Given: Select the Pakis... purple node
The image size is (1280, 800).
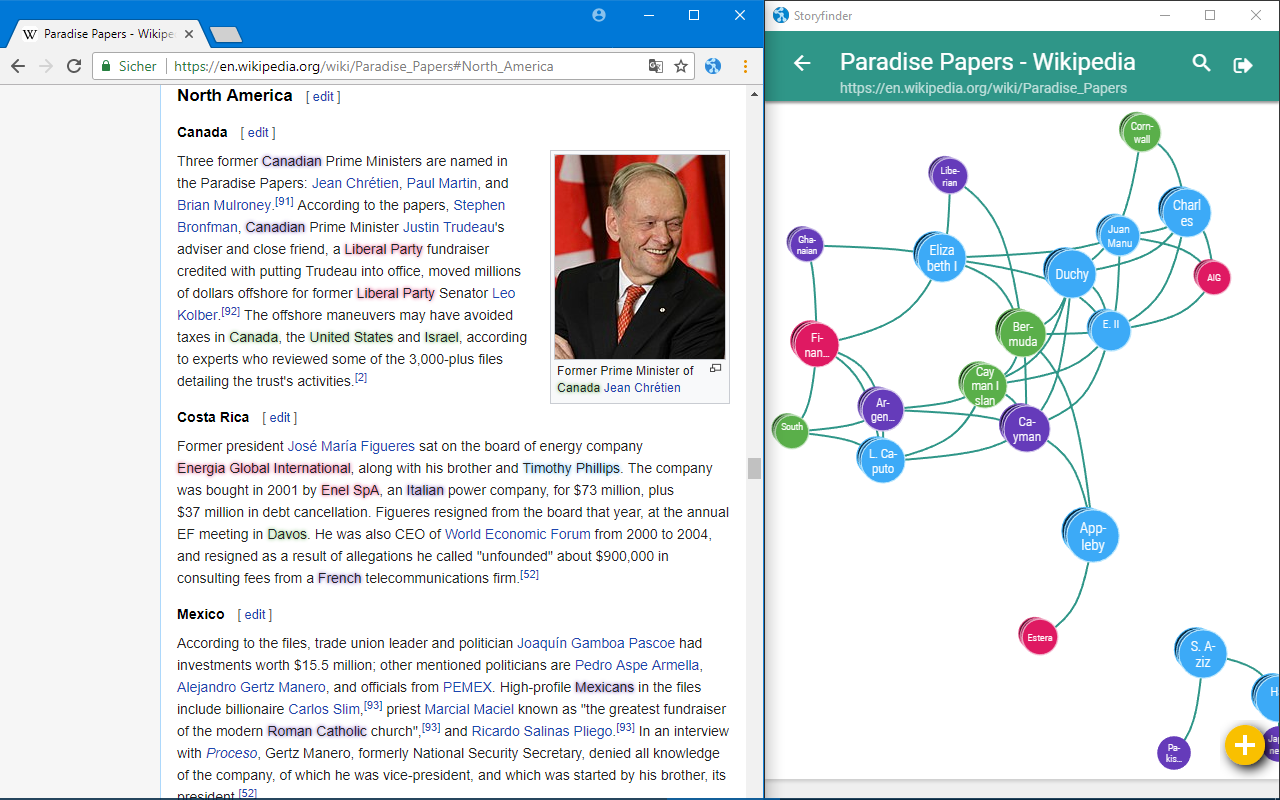Looking at the screenshot, I should pos(1174,753).
